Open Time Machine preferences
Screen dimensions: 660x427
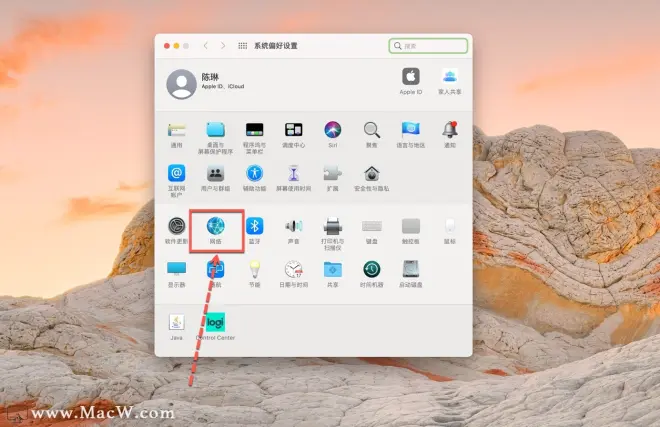[372, 269]
